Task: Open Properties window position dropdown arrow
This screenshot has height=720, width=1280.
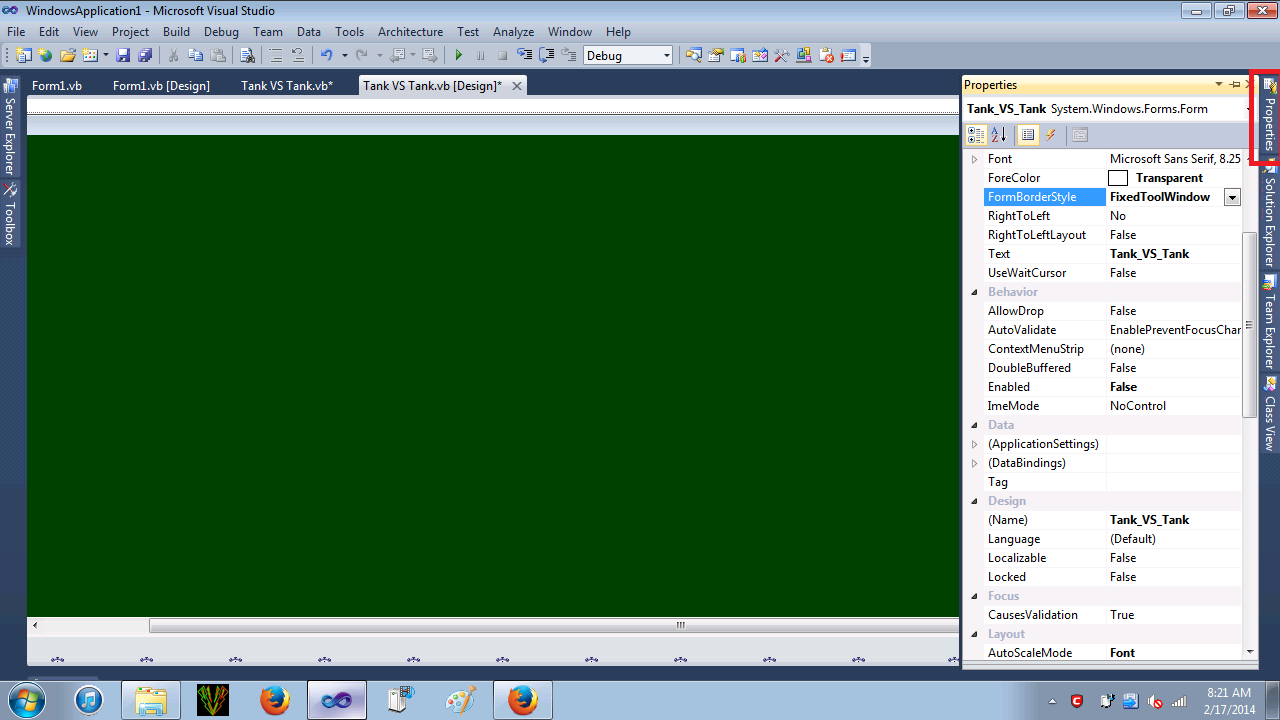Action: tap(1219, 85)
